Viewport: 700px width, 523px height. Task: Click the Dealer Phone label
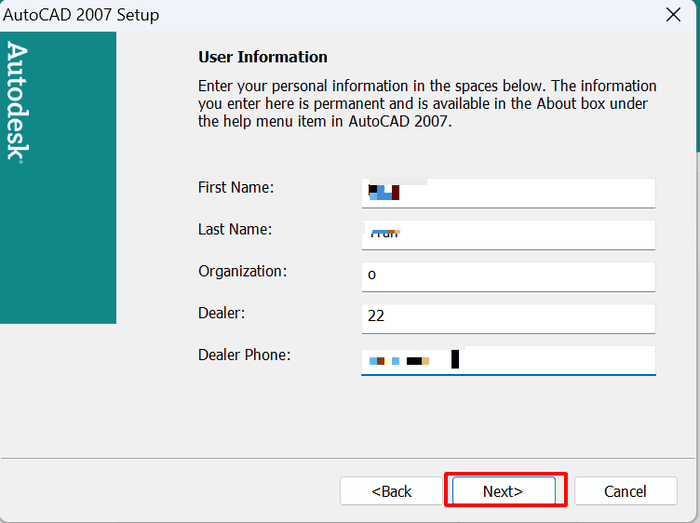[x=244, y=355]
